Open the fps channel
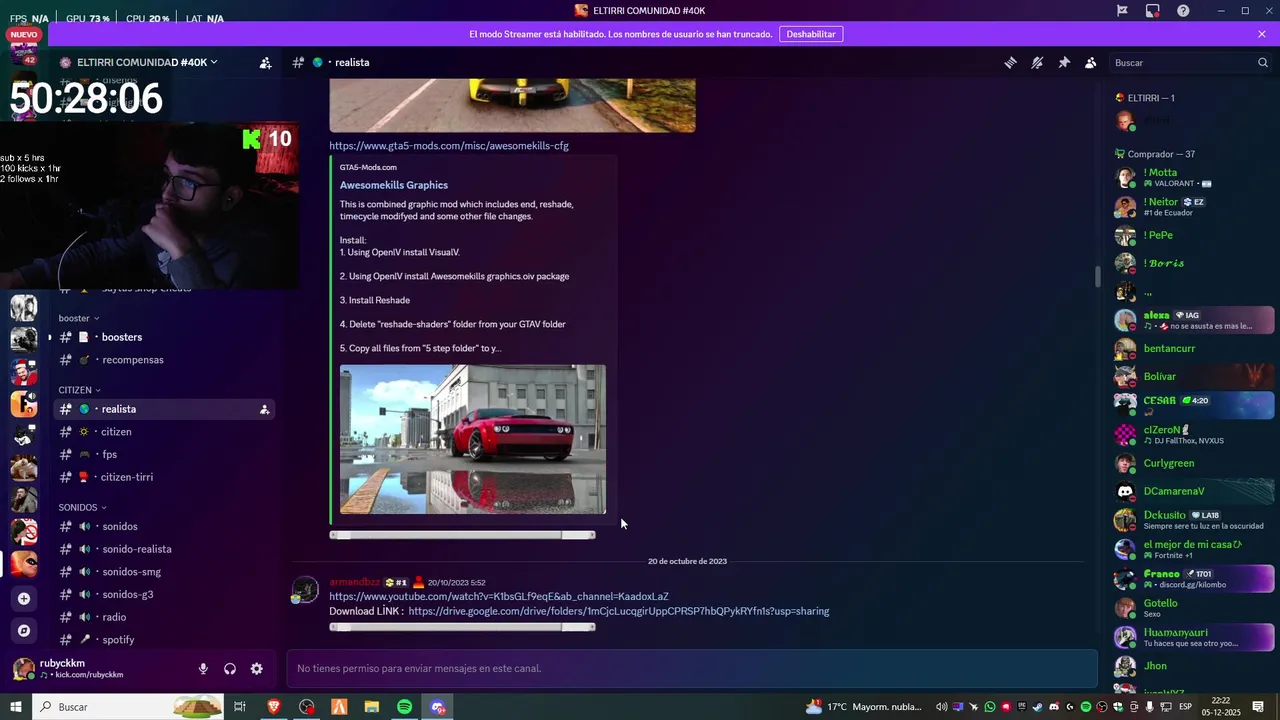This screenshot has height=720, width=1280. (x=164, y=454)
